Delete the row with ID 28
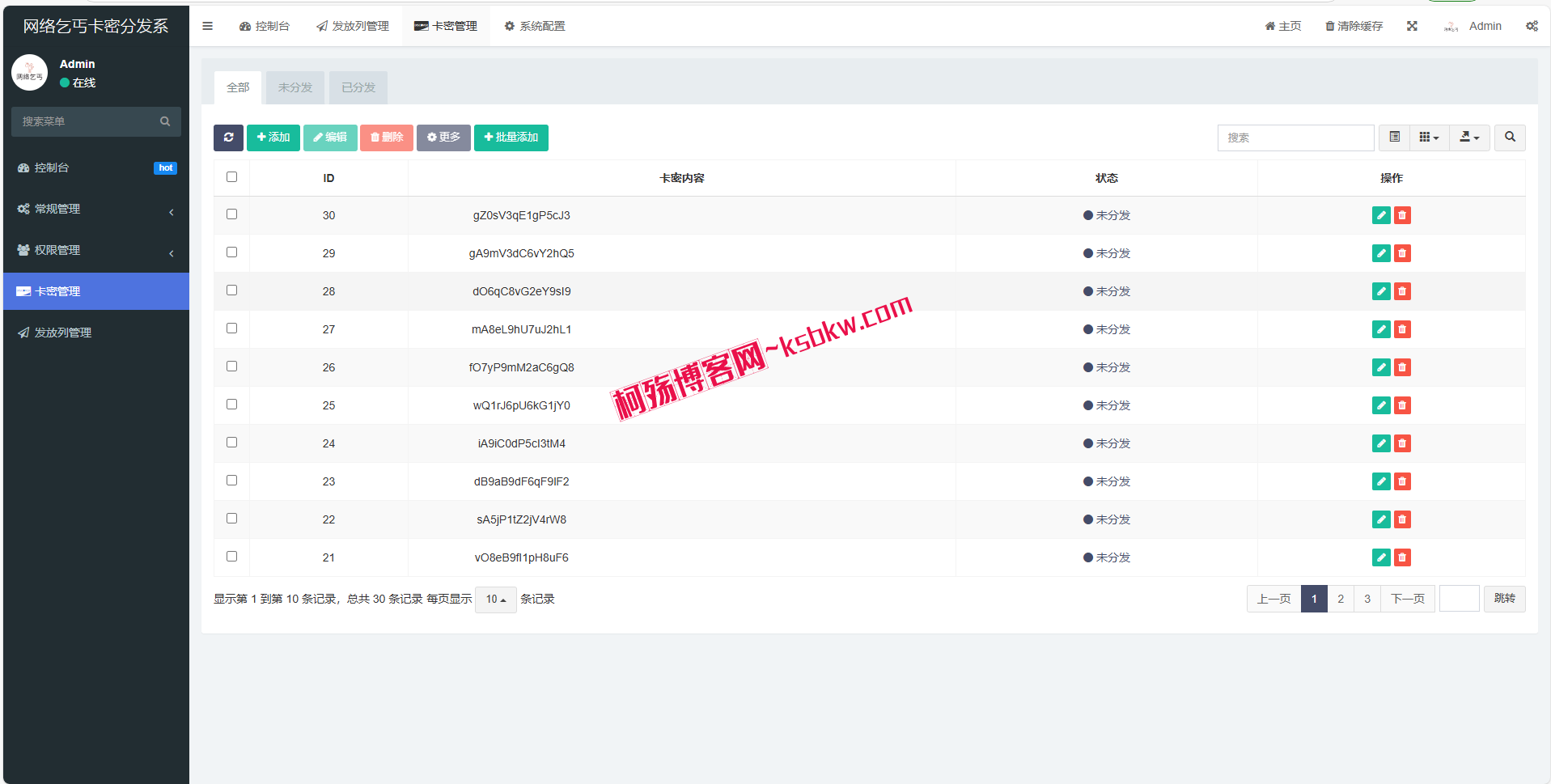The height and width of the screenshot is (784, 1551). [x=1402, y=291]
